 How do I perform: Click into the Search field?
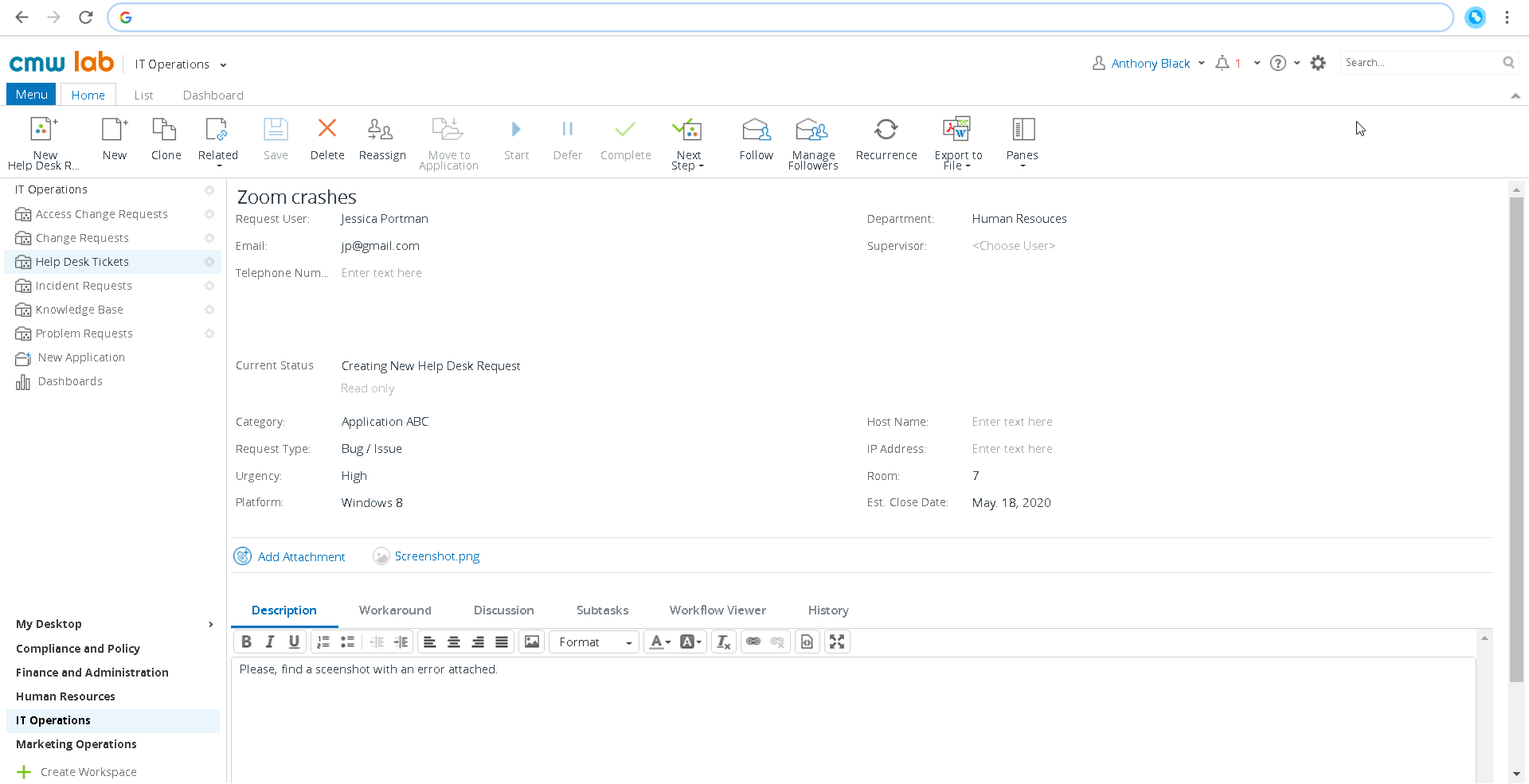[x=1420, y=62]
